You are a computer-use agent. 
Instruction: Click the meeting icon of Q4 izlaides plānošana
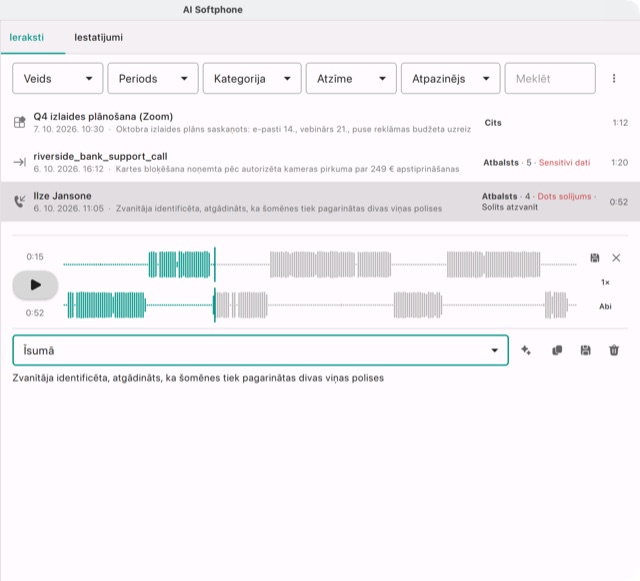(20, 122)
